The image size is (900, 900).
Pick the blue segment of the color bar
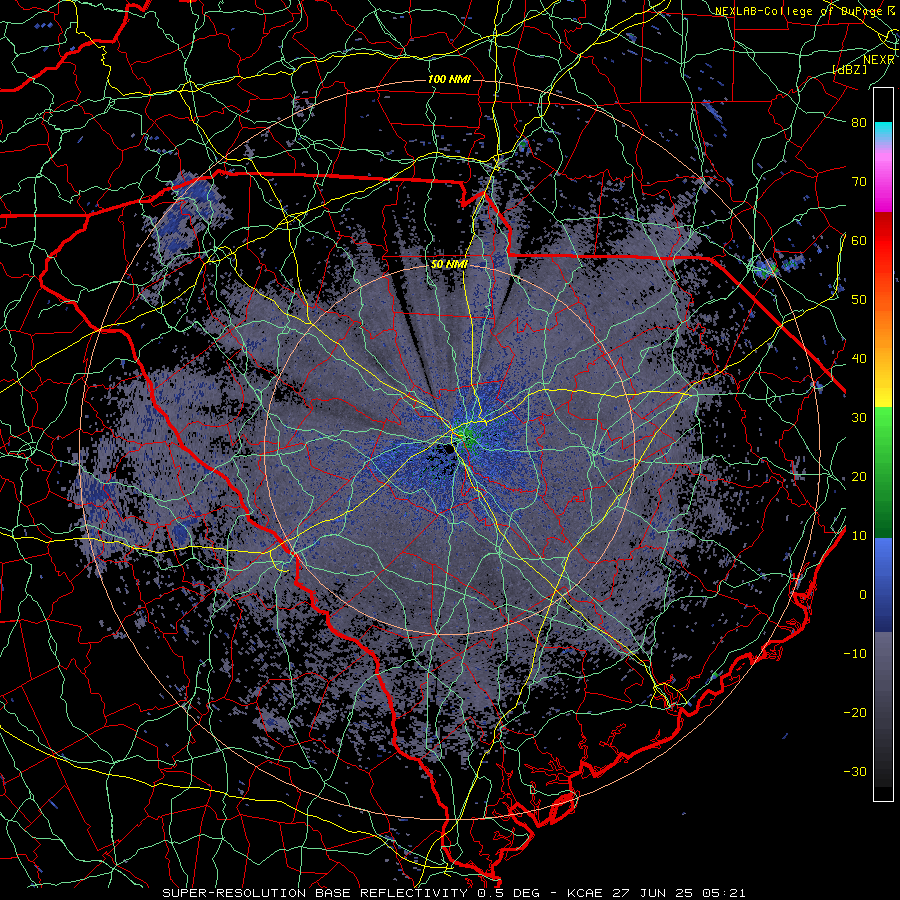883,584
